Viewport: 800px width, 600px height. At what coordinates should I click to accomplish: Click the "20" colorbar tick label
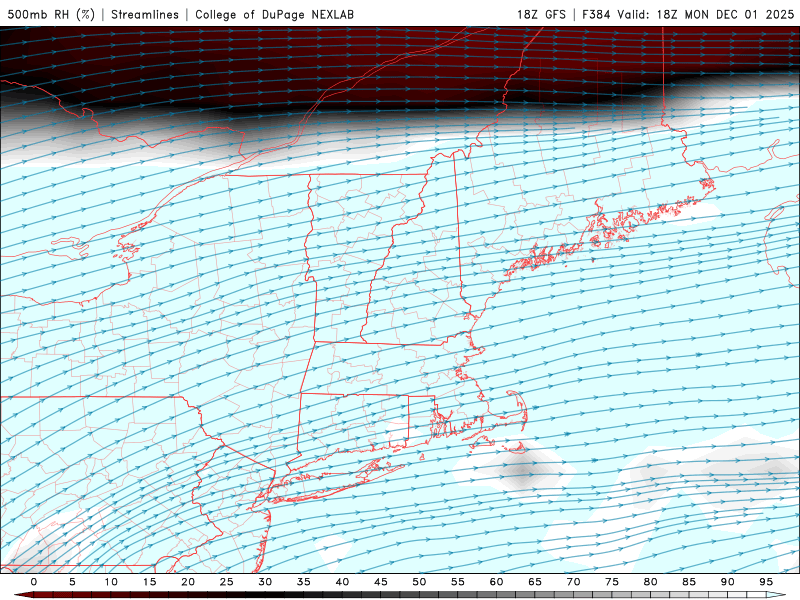pos(188,582)
